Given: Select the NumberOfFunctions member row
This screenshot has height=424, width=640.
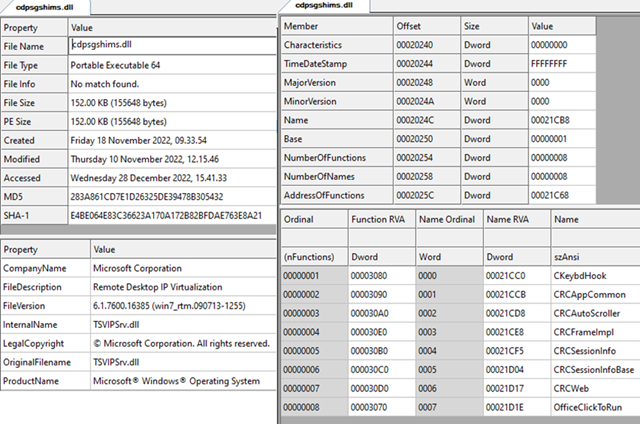Looking at the screenshot, I should [438, 158].
